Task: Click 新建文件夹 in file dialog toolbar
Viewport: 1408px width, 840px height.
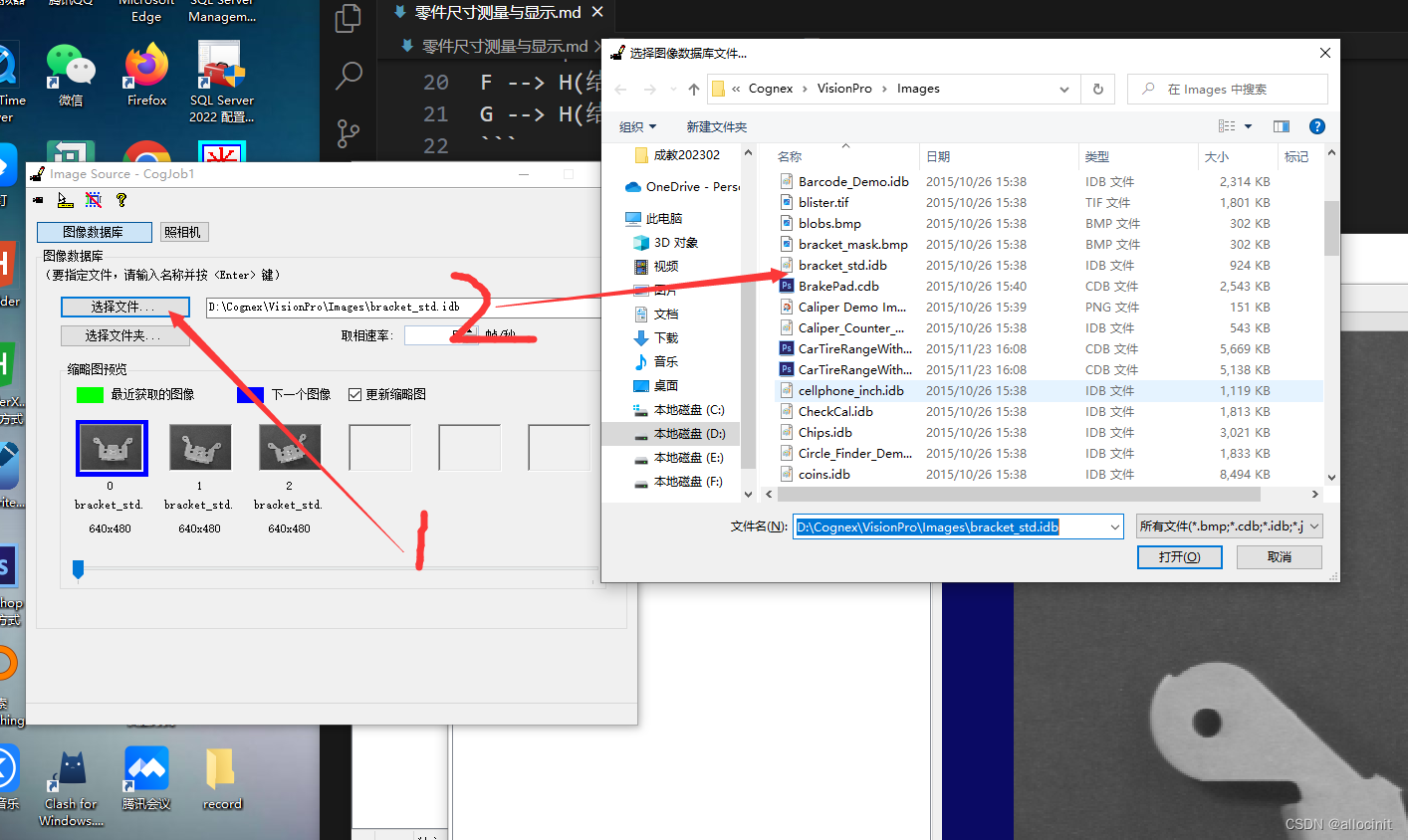Action: pyautogui.click(x=716, y=126)
